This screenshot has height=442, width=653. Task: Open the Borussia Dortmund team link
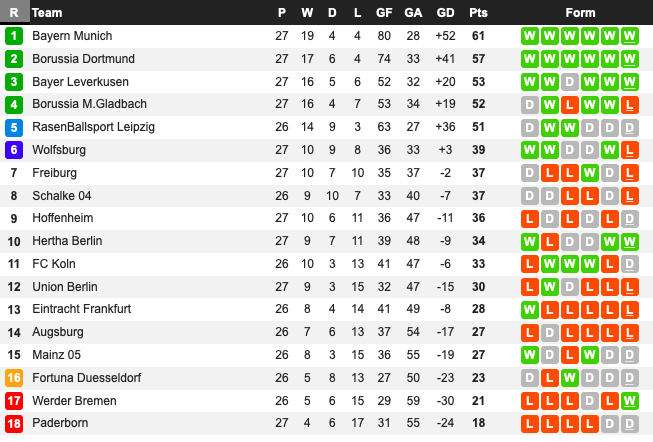click(x=83, y=59)
